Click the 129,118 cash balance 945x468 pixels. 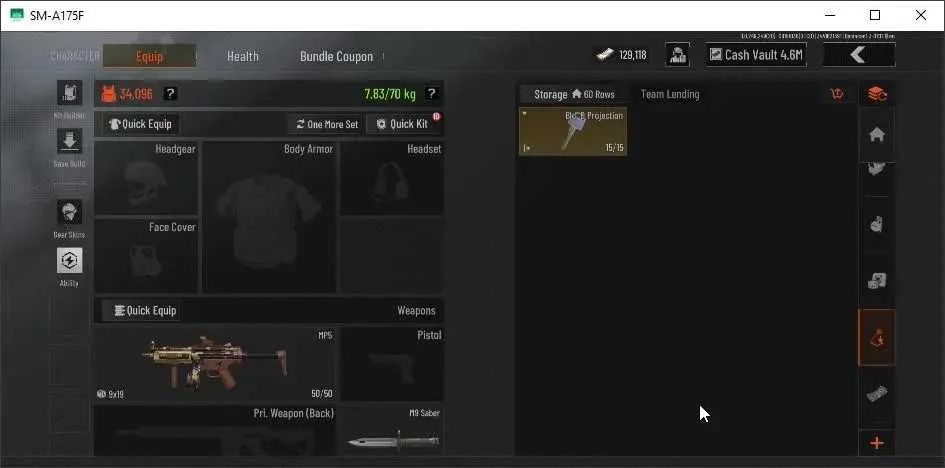click(633, 55)
